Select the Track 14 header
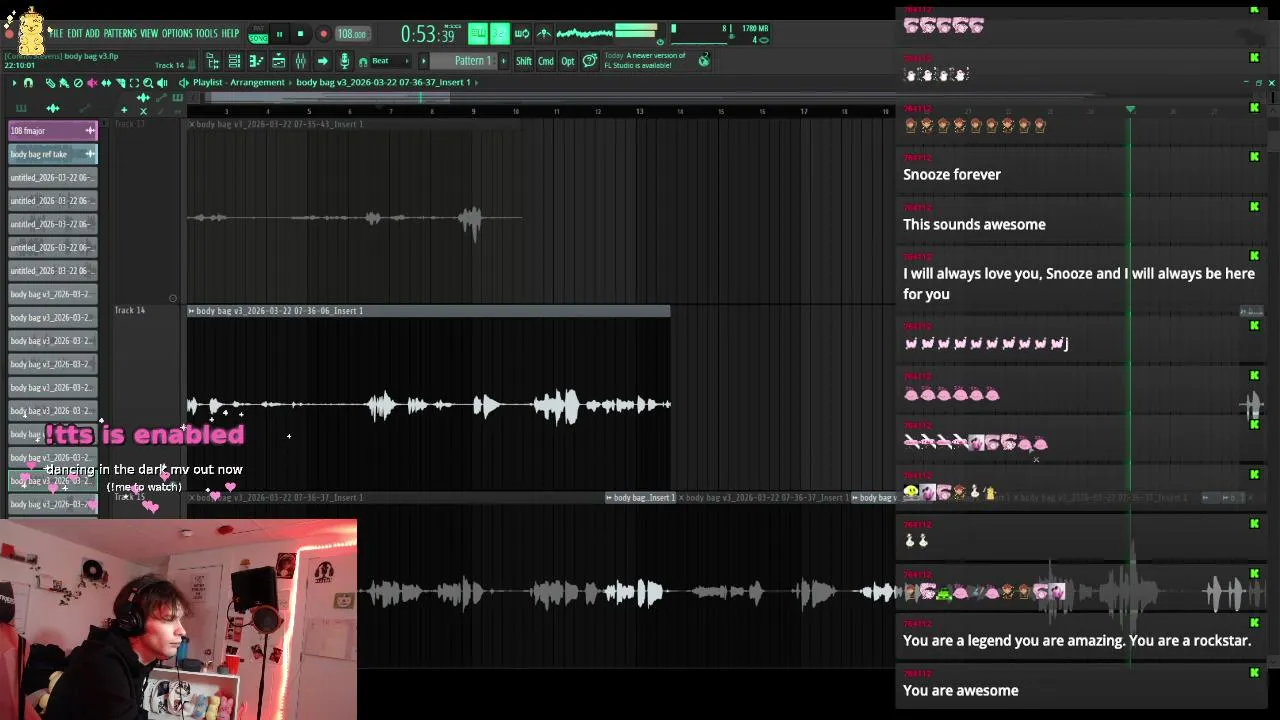This screenshot has height=720, width=1280. pyautogui.click(x=149, y=398)
